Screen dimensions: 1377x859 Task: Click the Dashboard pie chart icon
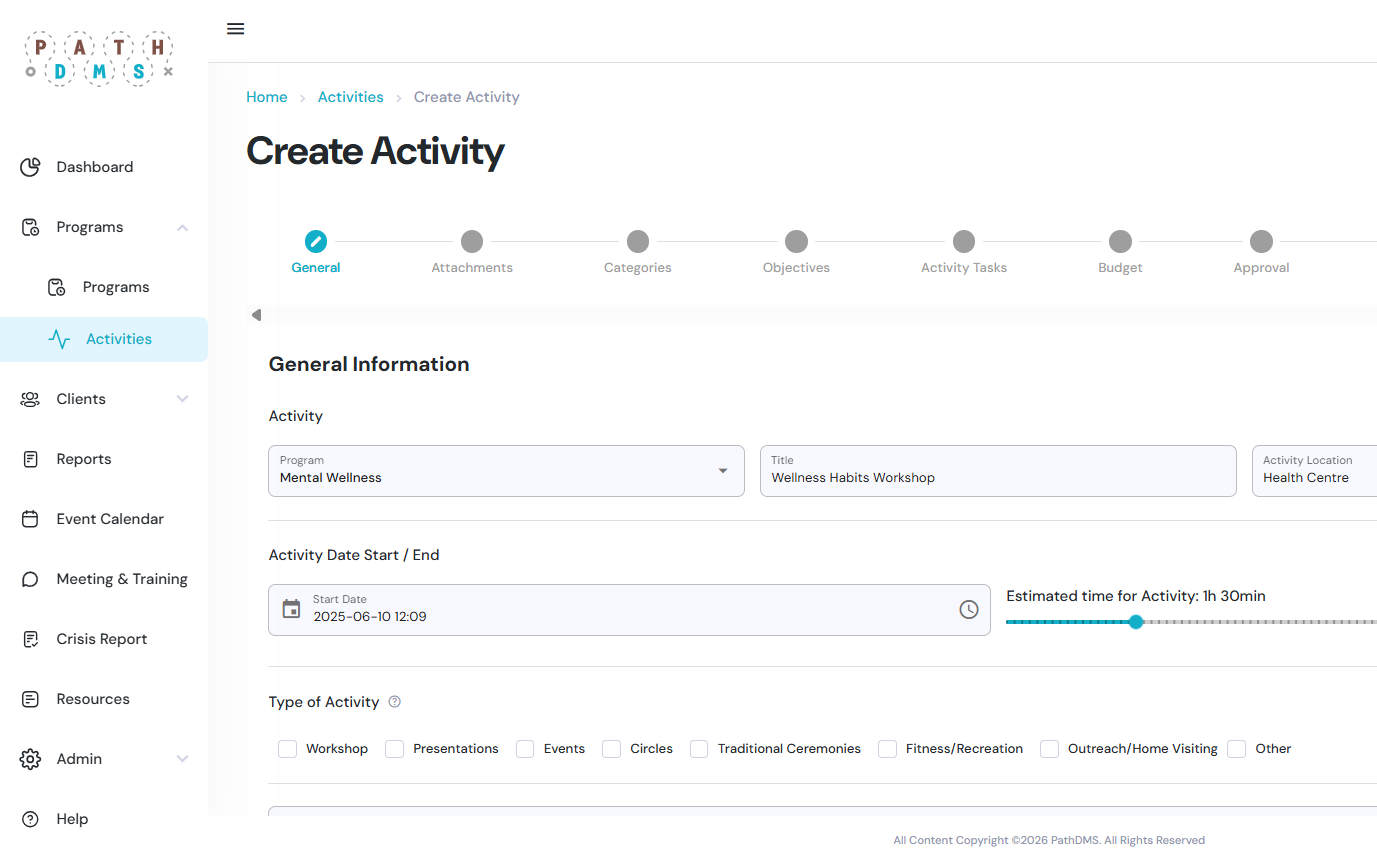click(30, 167)
